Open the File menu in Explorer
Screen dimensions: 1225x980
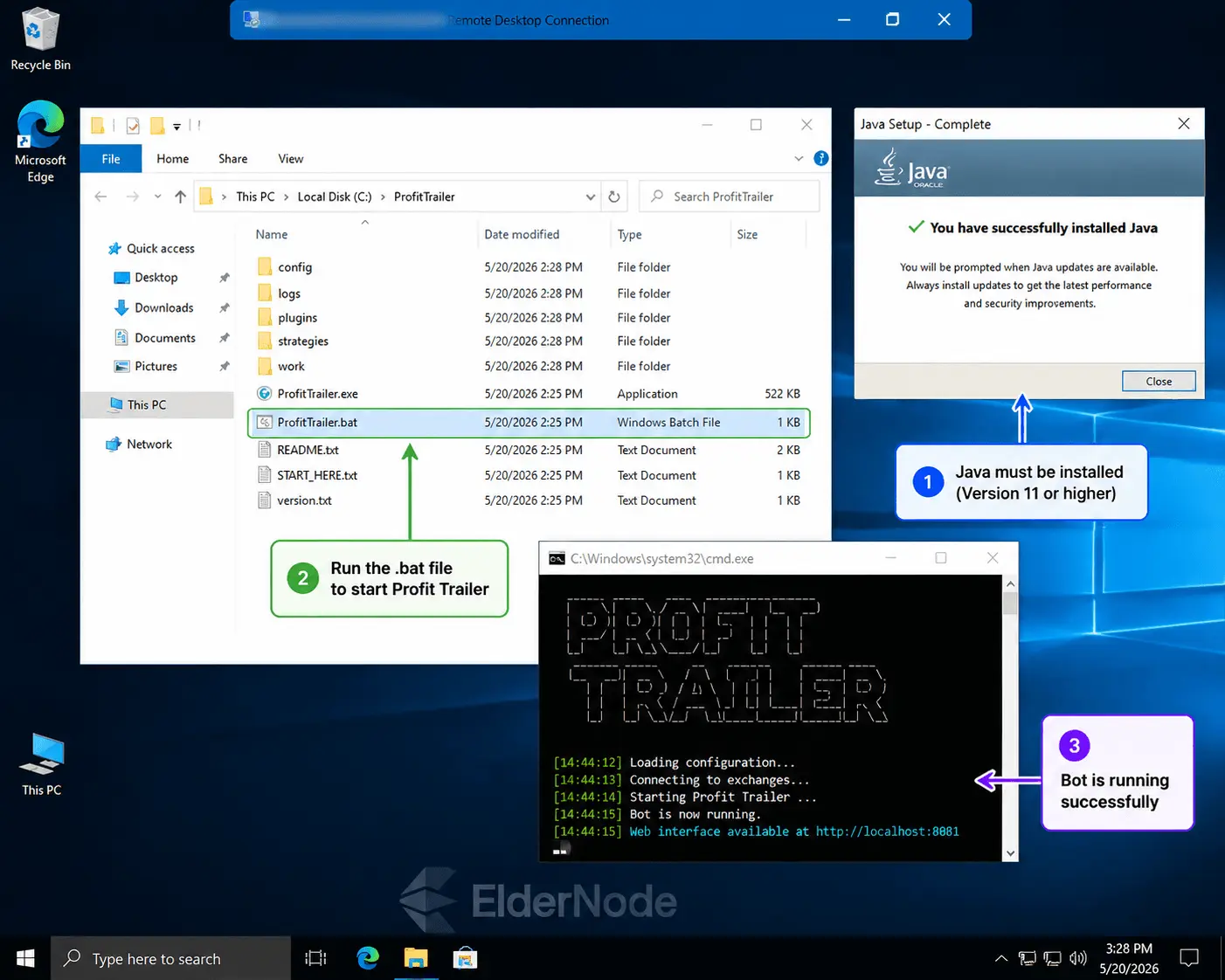(x=111, y=158)
